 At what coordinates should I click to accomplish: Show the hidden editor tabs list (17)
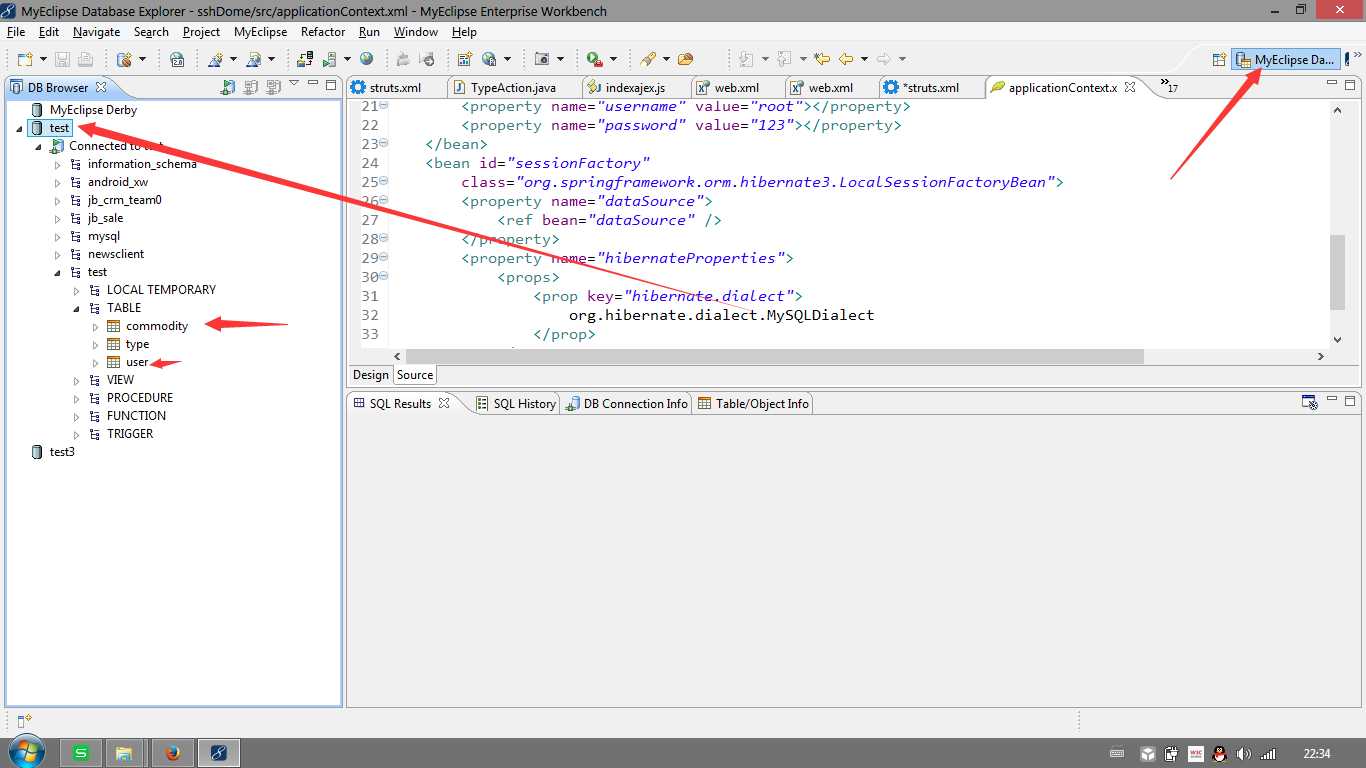[1168, 85]
